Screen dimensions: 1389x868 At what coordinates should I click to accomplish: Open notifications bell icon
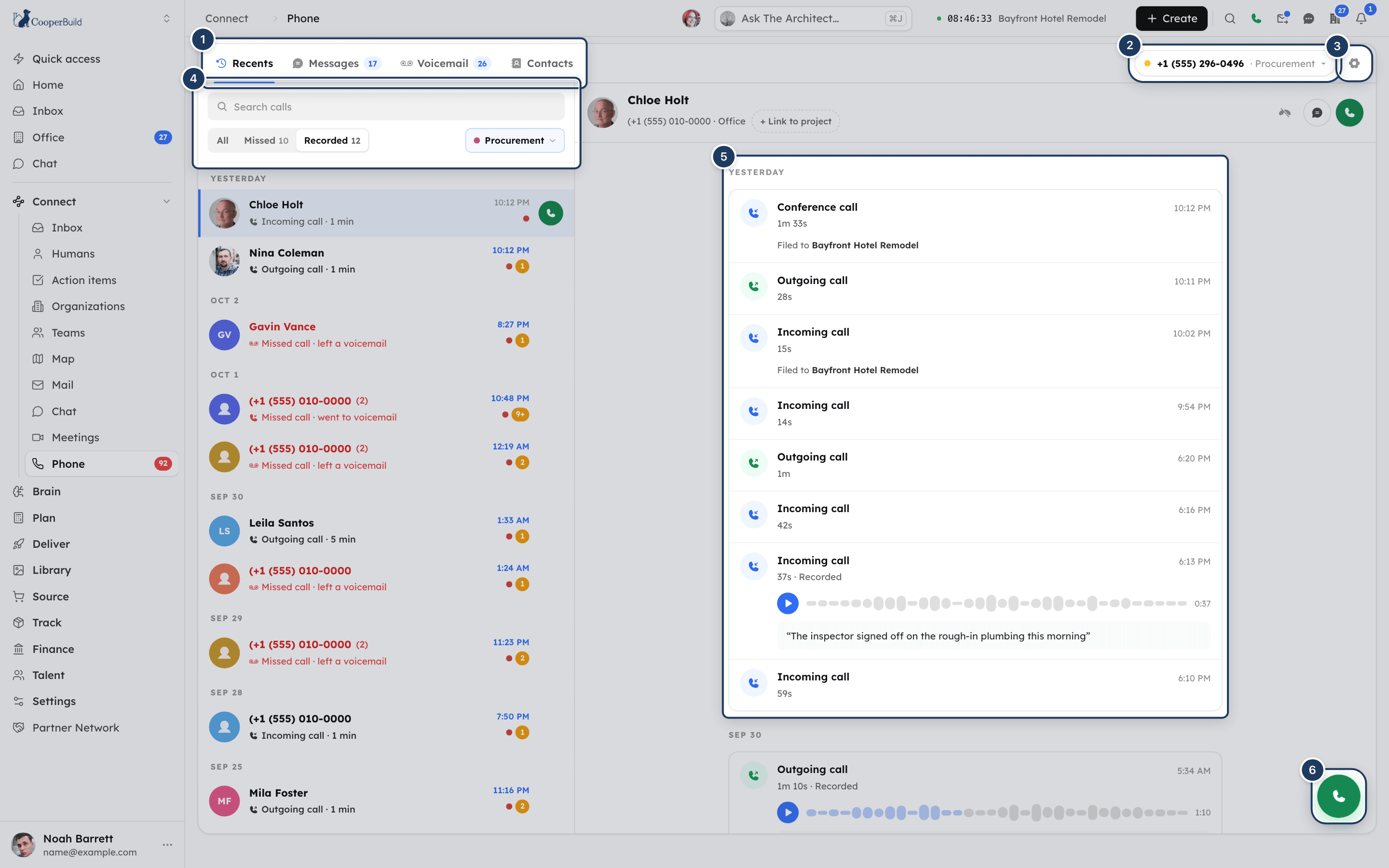point(1361,18)
